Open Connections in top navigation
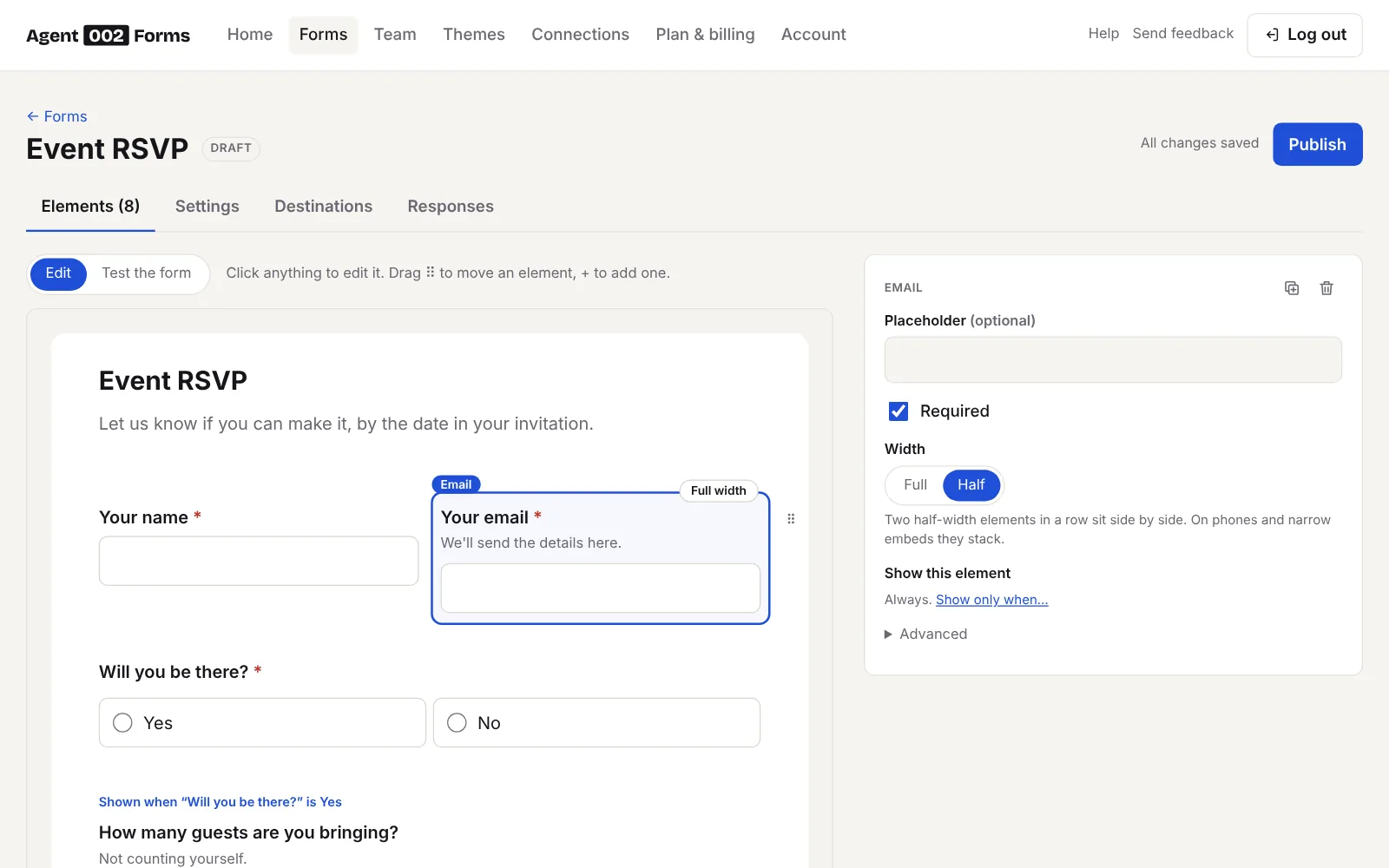This screenshot has height=868, width=1389. click(580, 35)
